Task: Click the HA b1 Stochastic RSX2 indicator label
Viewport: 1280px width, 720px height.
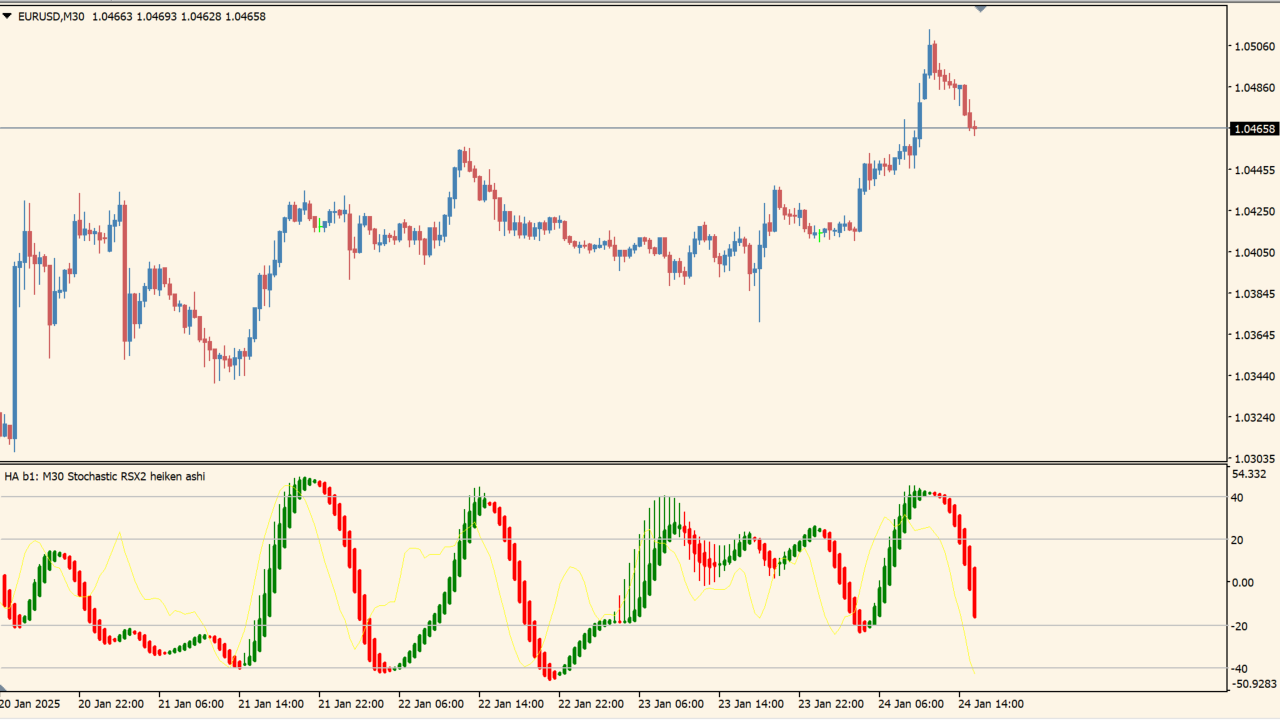Action: coord(105,476)
